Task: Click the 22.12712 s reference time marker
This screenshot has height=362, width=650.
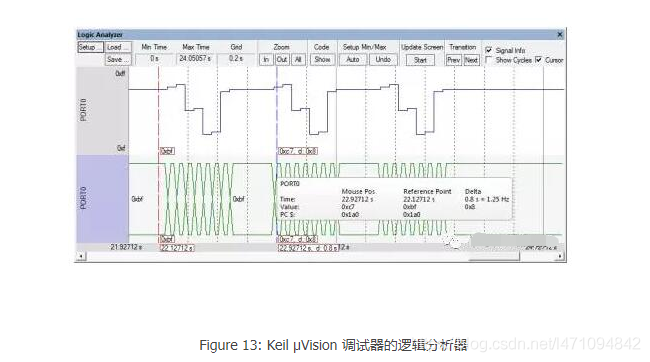Action: 177,248
